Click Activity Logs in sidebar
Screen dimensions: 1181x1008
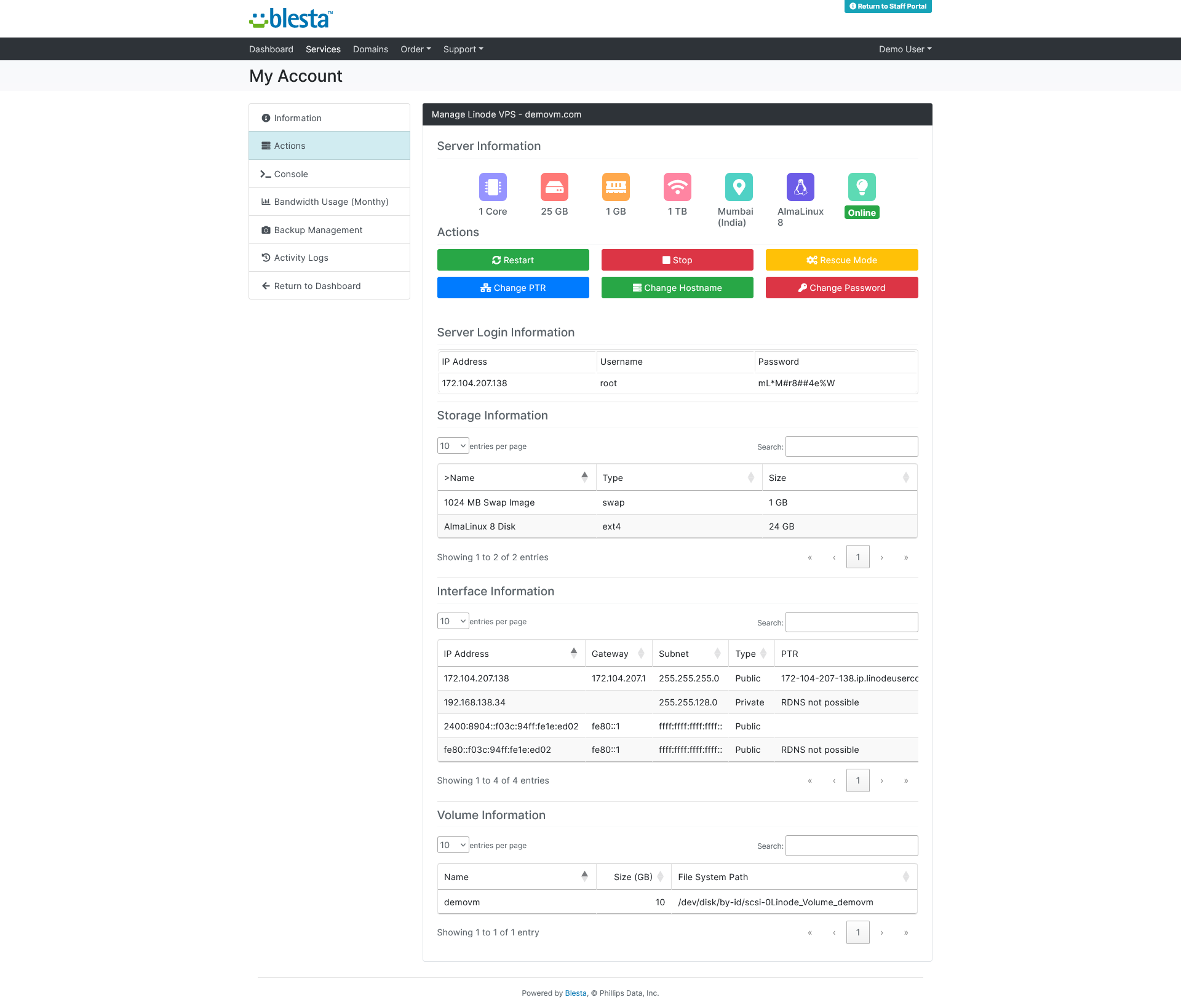pyautogui.click(x=301, y=258)
